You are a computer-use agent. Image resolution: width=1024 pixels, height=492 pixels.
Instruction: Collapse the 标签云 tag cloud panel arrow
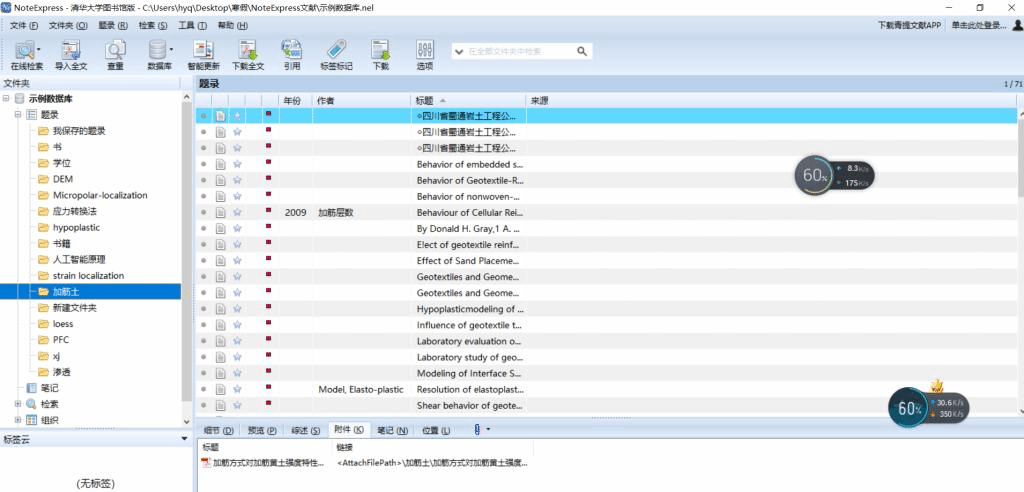click(x=184, y=439)
